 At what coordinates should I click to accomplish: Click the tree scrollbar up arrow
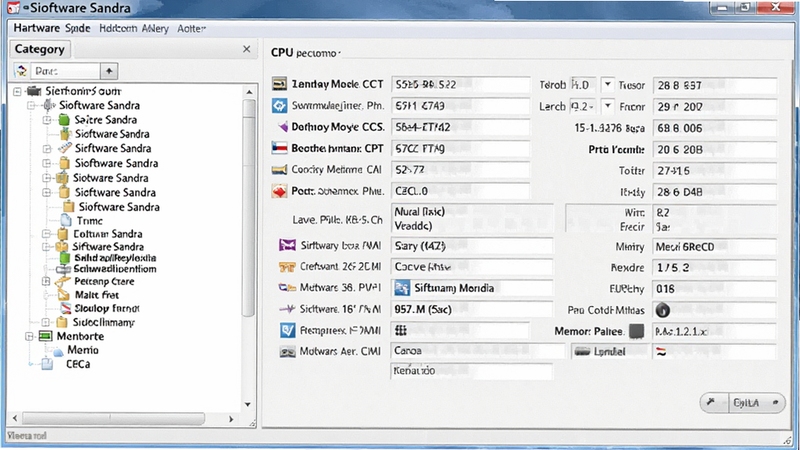[x=249, y=92]
